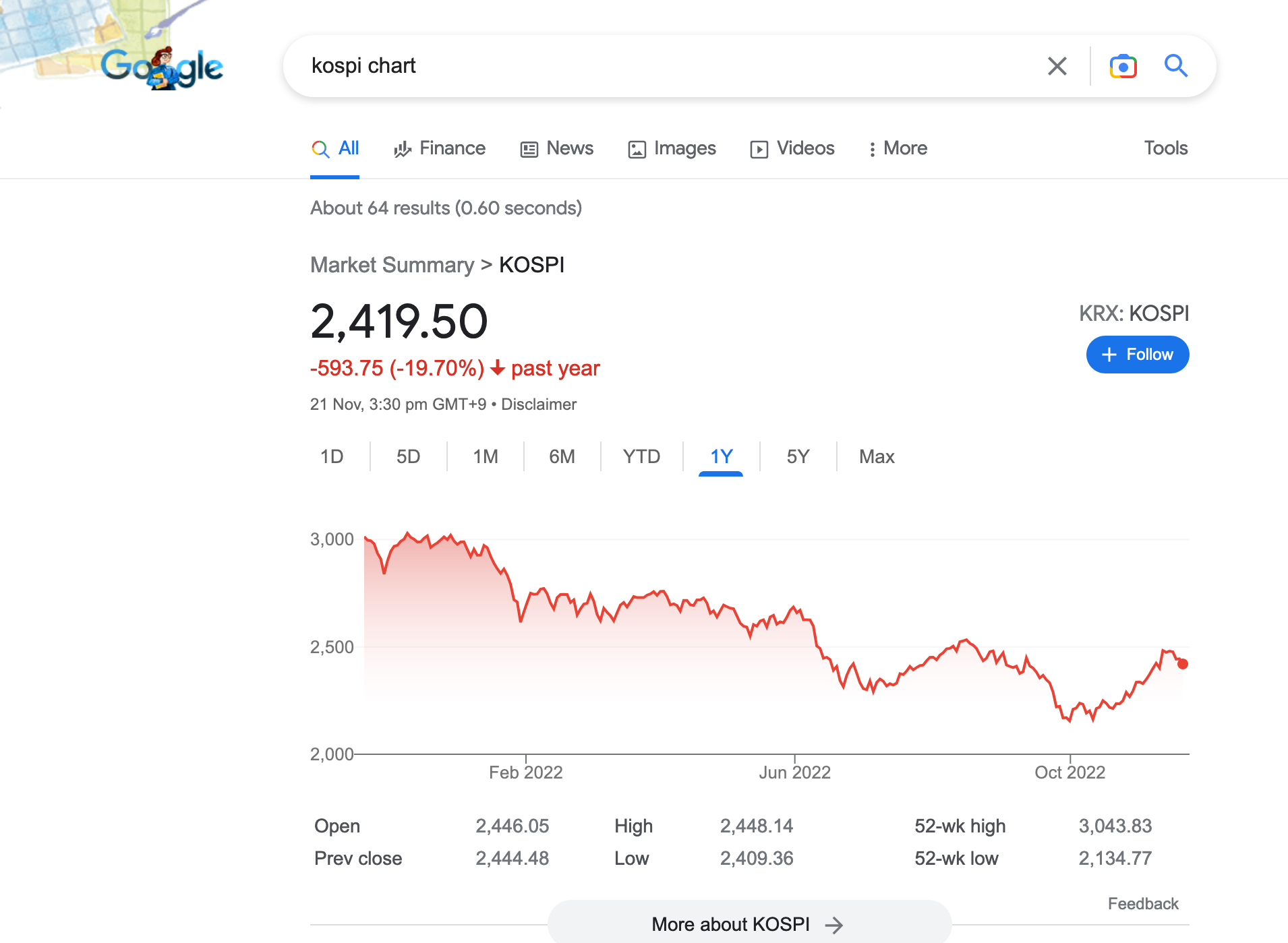Open the Disclaimer link
The height and width of the screenshot is (943, 1288).
[x=539, y=404]
